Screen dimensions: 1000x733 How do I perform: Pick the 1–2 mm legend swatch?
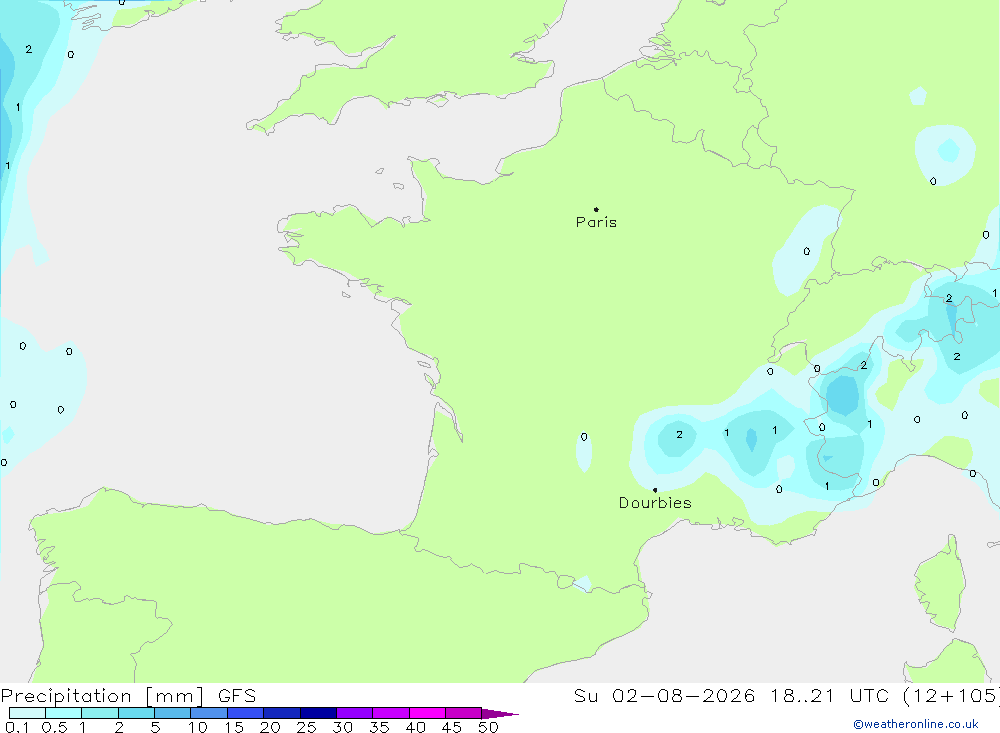pos(100,713)
